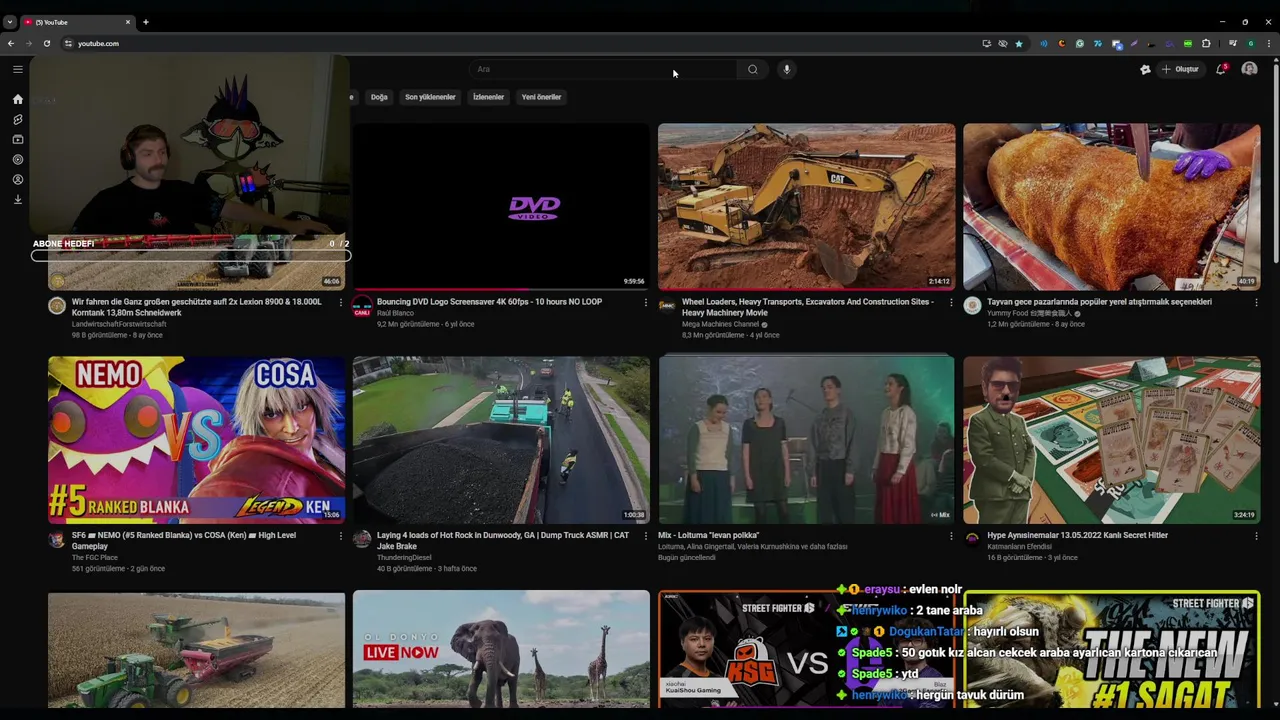Open Laying 4 loads of Hot Rock title
Screen dimensions: 1280x720
(x=503, y=540)
